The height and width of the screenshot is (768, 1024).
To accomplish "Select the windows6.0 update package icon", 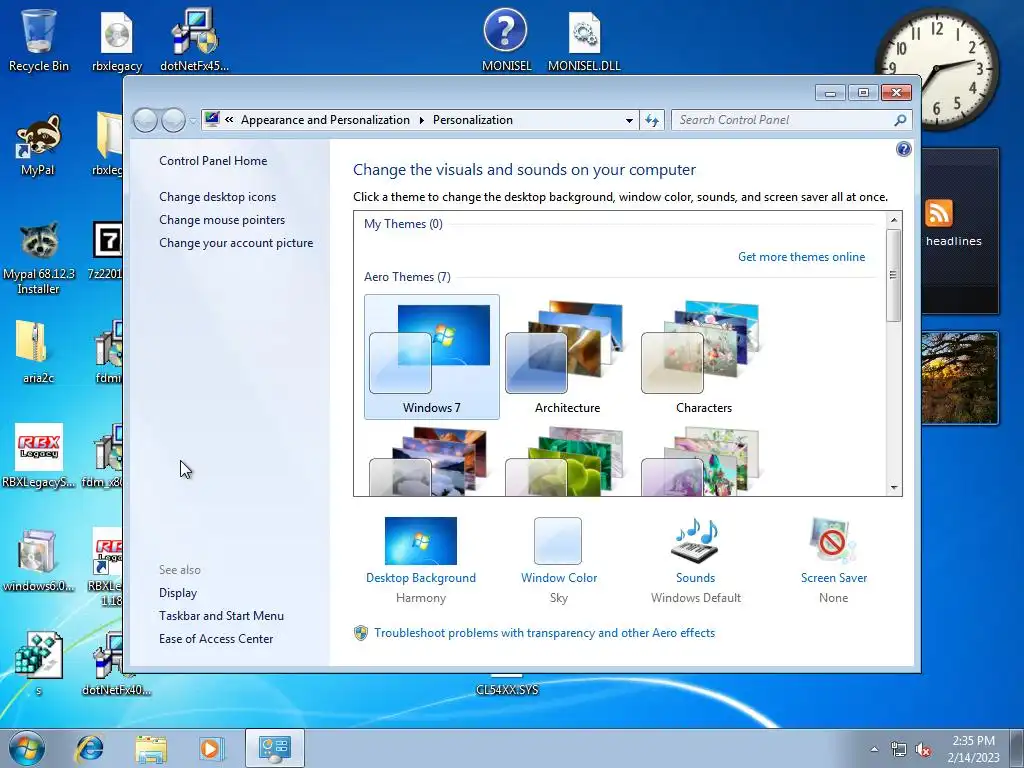I will point(38,560).
